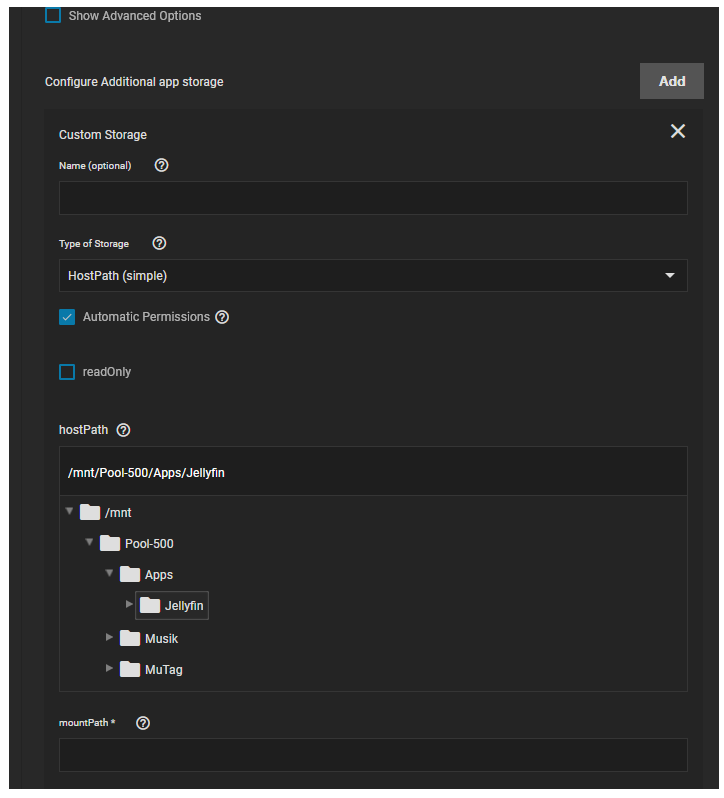Click Add button for additional app storage
The height and width of the screenshot is (798, 724).
click(x=671, y=81)
